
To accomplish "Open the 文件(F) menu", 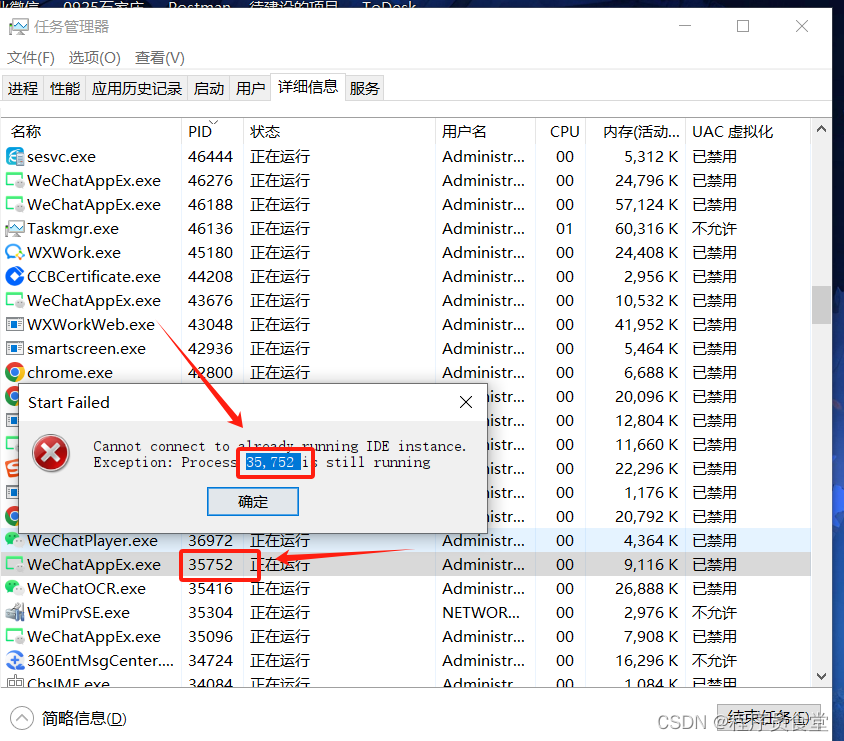I will point(31,58).
